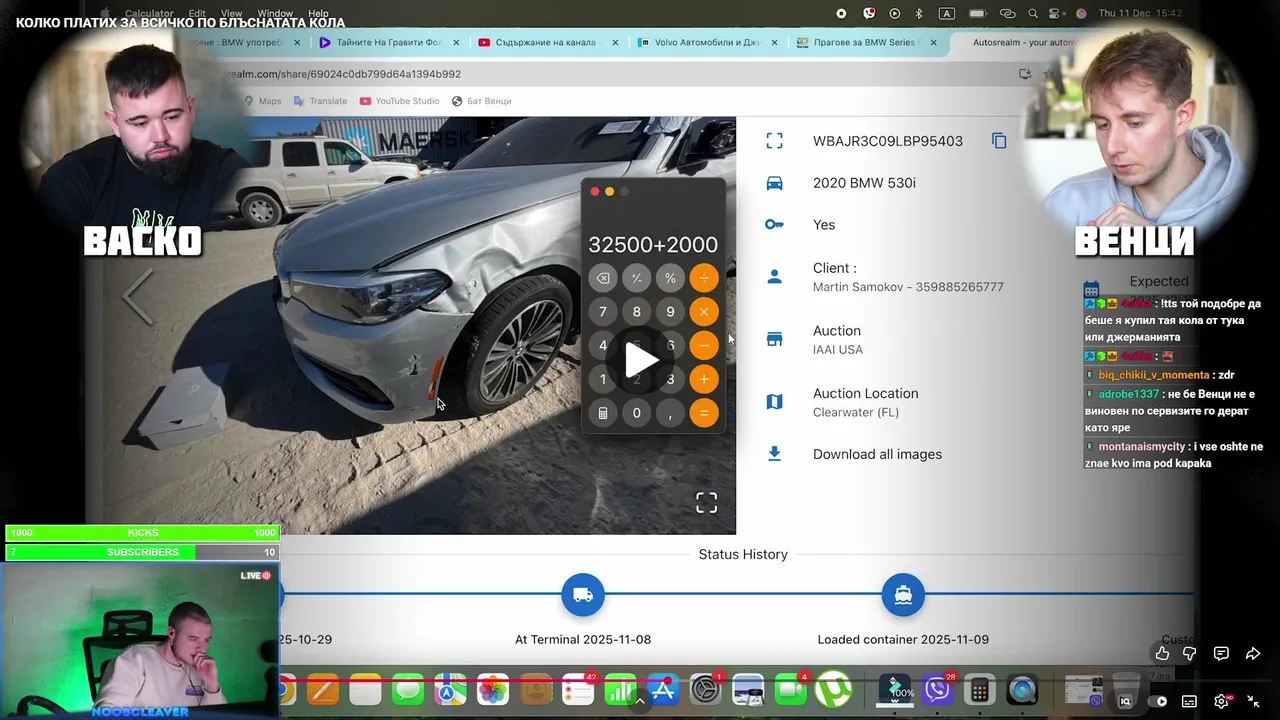
Task: Play the video with the center play button
Action: [x=640, y=360]
